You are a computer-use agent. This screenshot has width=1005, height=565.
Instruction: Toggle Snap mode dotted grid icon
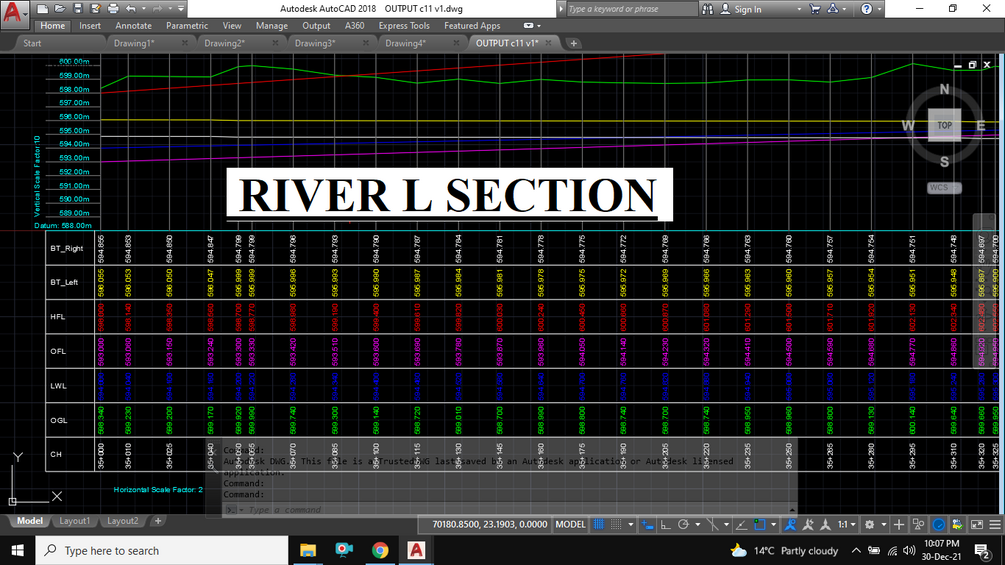616,525
